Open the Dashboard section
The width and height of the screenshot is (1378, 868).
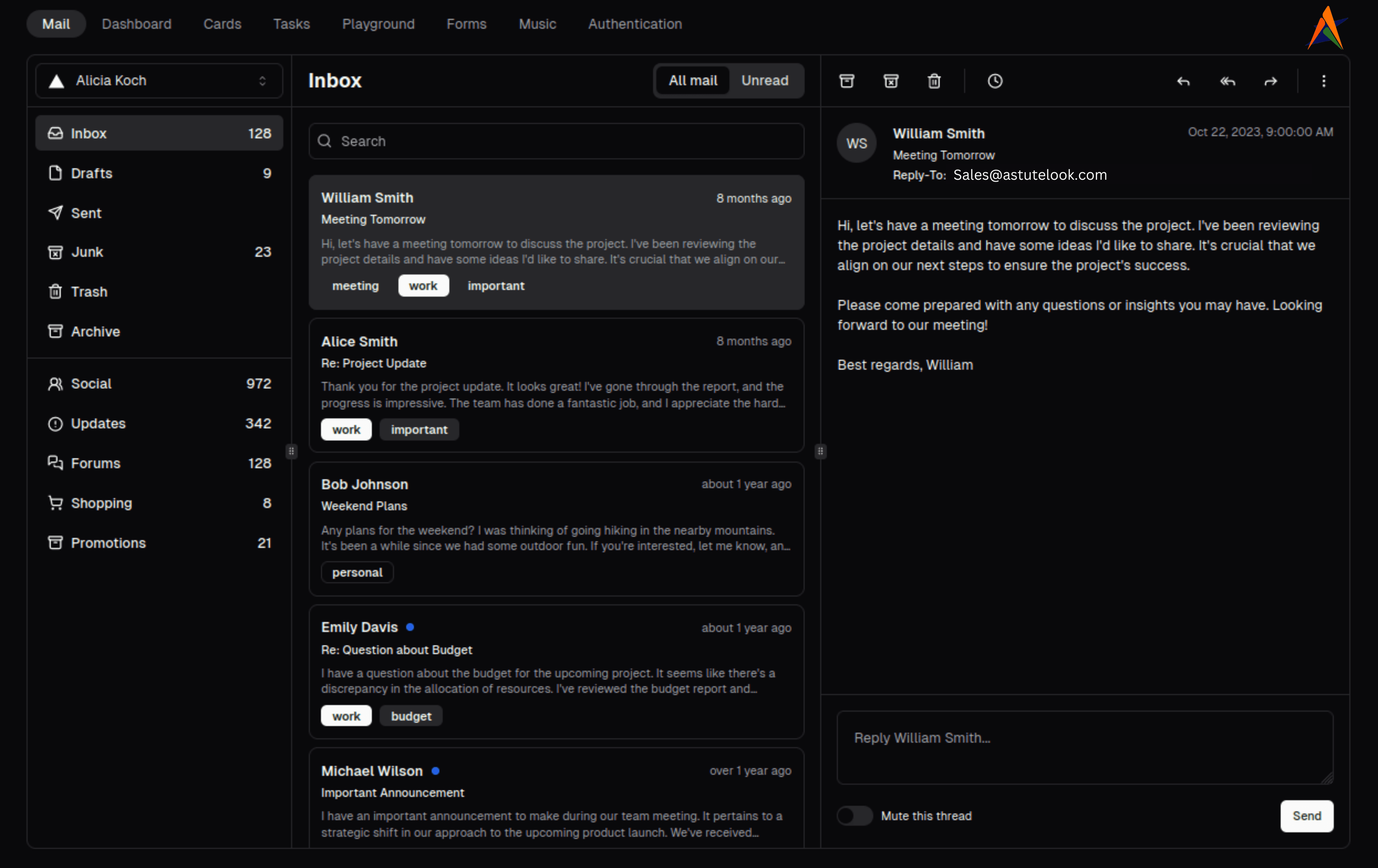(137, 23)
